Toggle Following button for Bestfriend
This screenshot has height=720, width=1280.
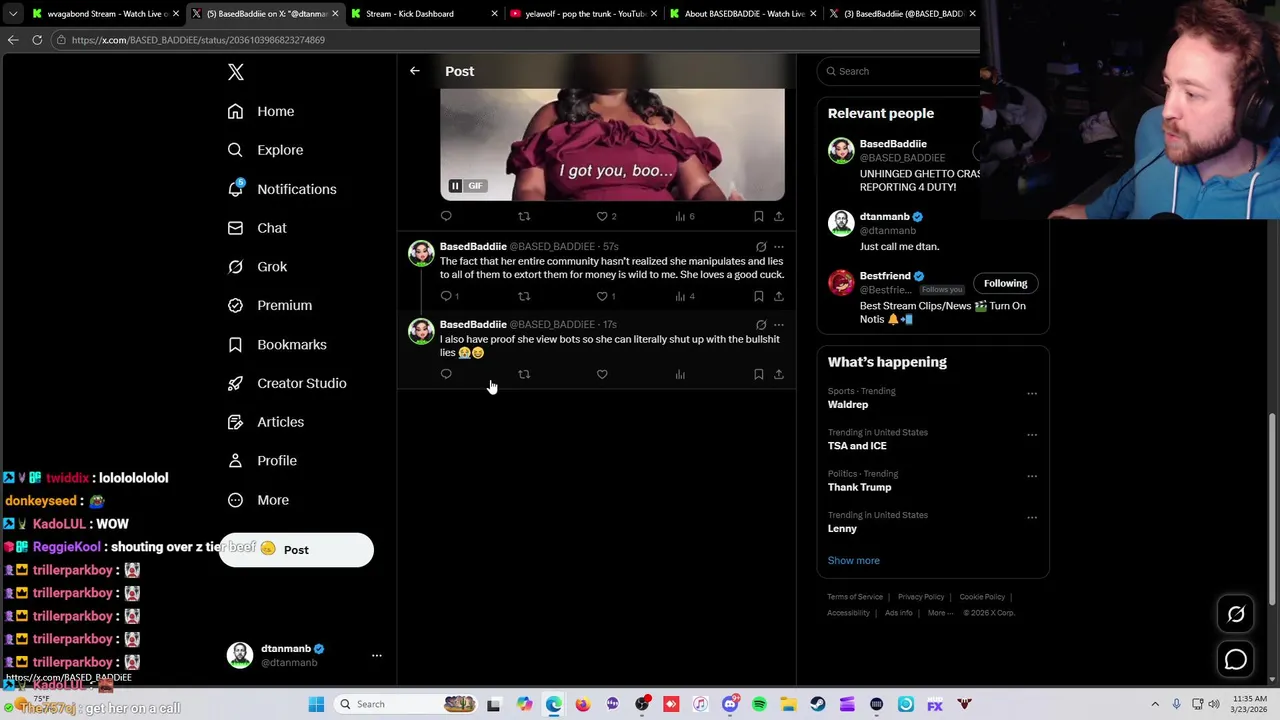pos(1005,283)
